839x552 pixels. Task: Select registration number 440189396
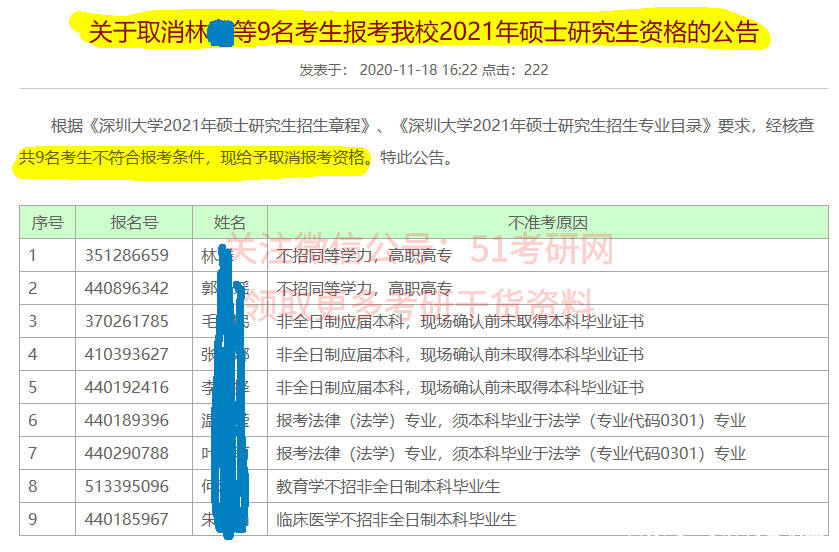(126, 420)
